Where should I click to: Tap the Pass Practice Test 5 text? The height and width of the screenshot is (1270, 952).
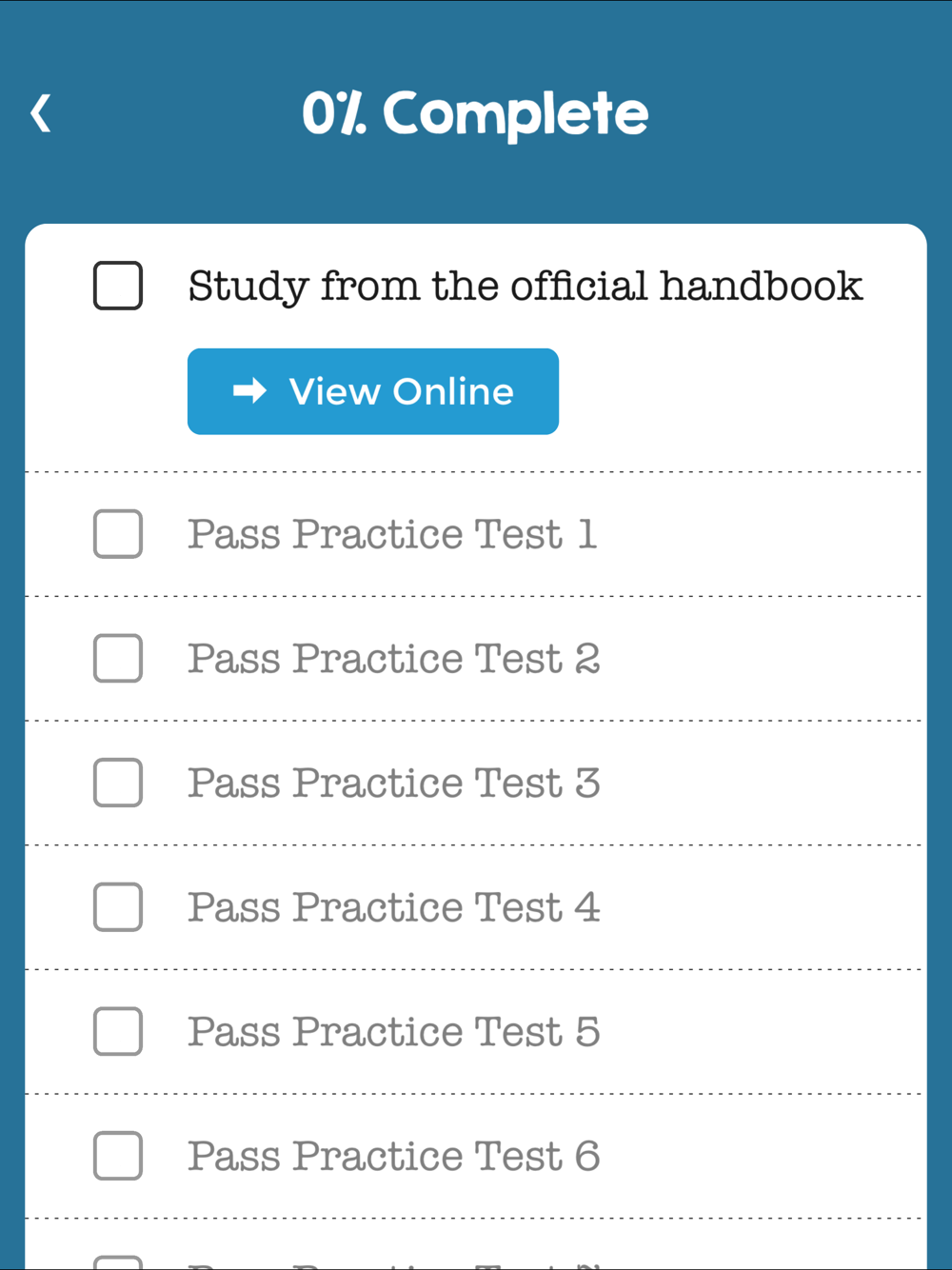(394, 1032)
